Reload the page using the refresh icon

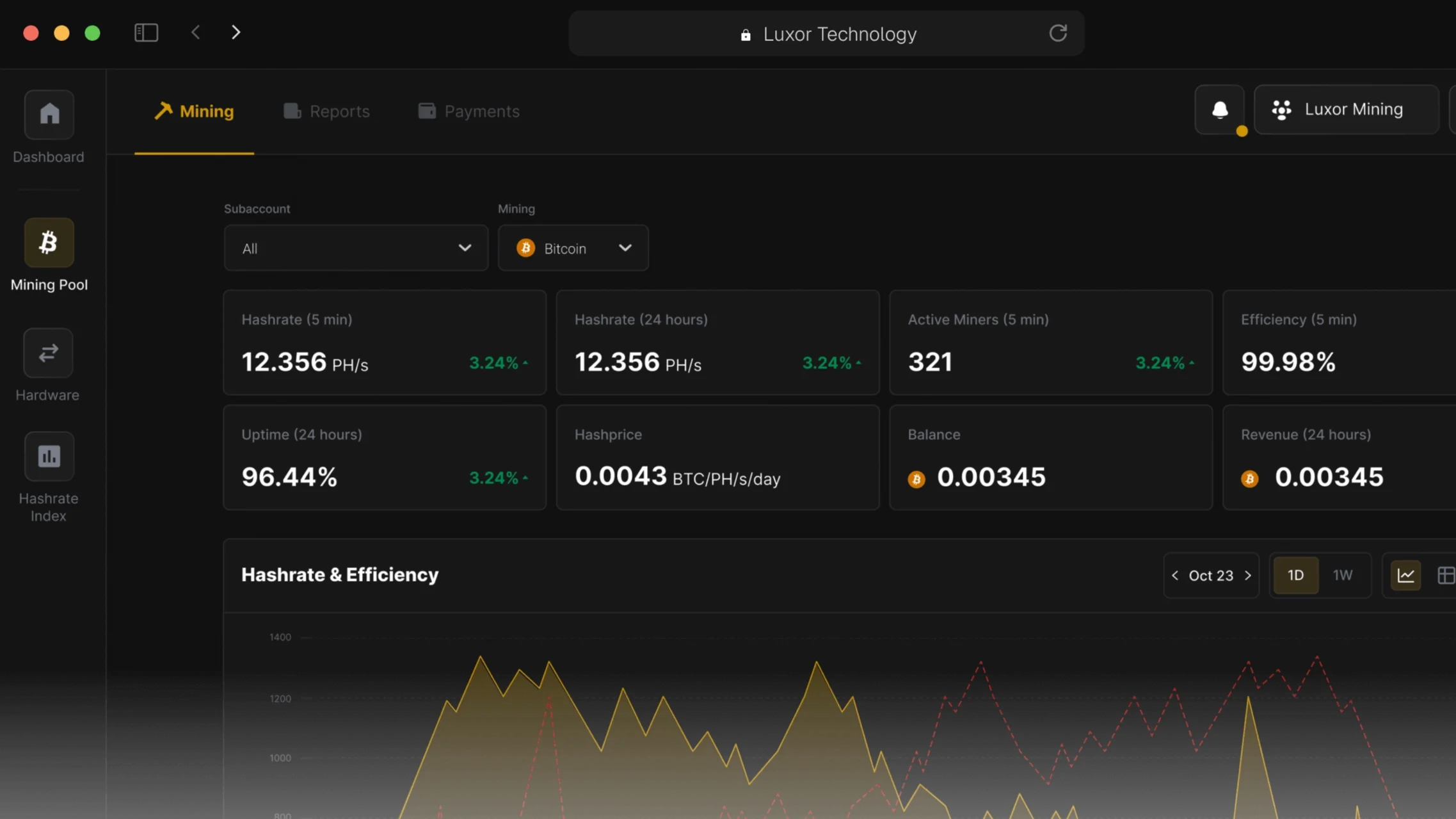point(1058,33)
